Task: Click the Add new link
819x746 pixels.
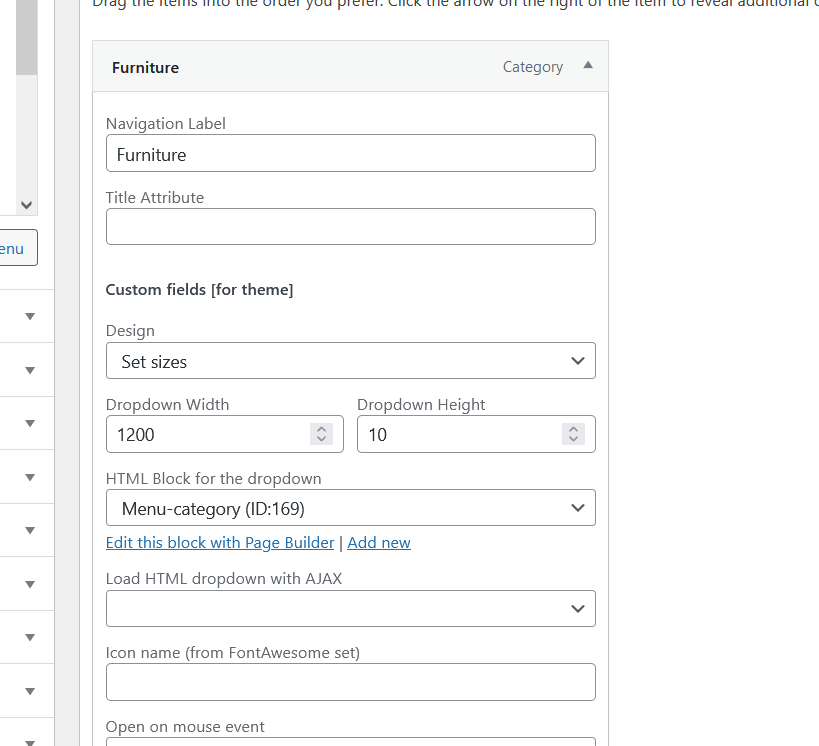Action: (379, 543)
